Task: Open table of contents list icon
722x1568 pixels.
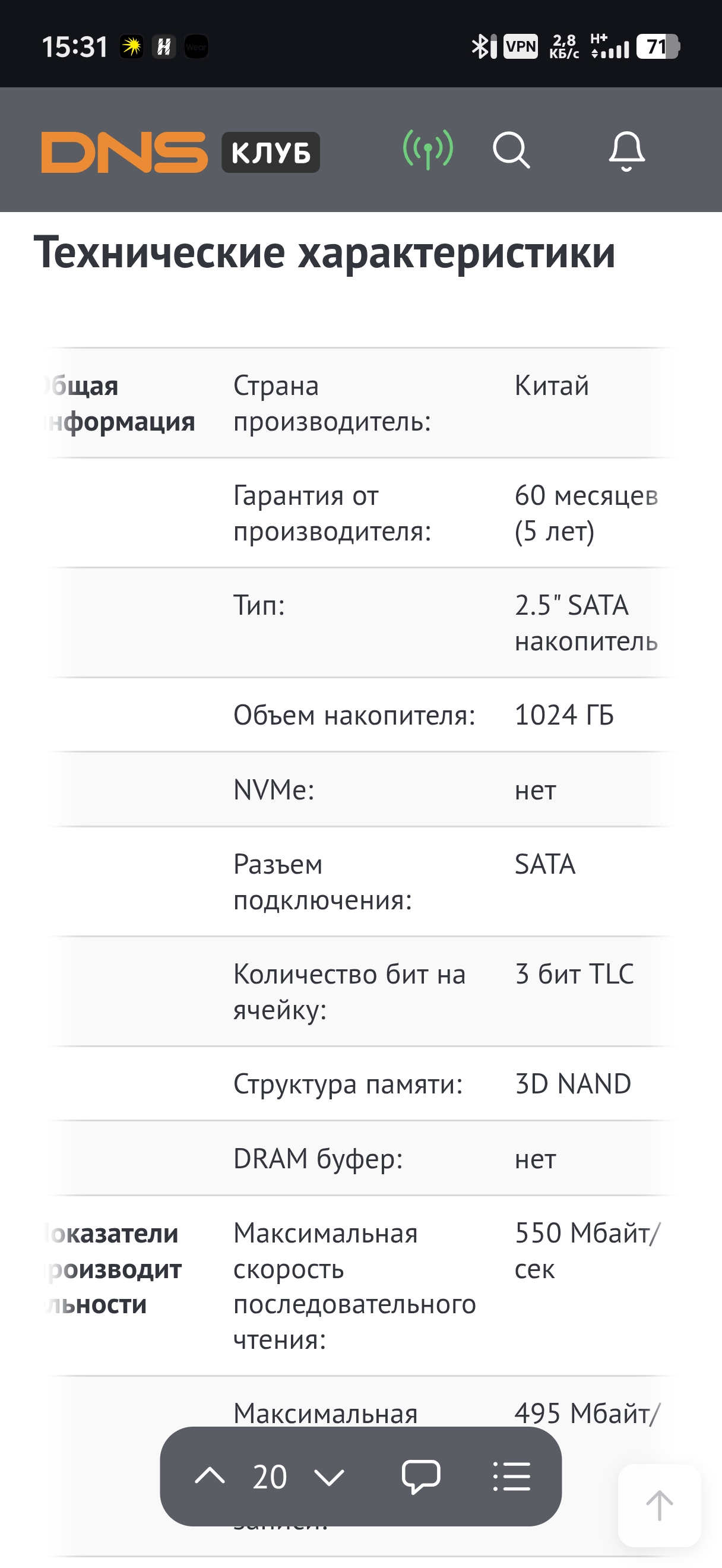Action: click(x=512, y=1477)
